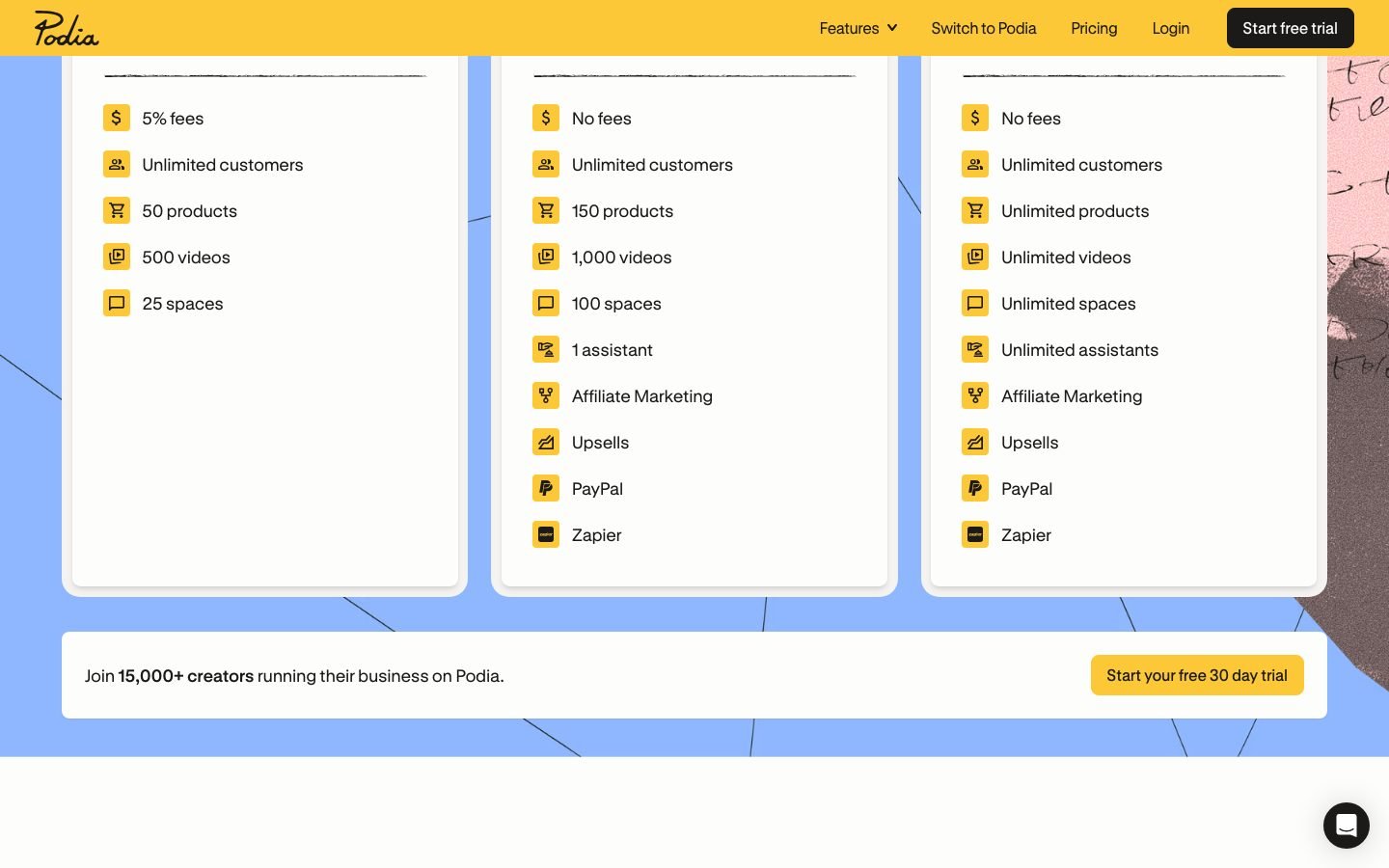Click the 100 spaces label
Image resolution: width=1389 pixels, height=868 pixels.
point(616,304)
